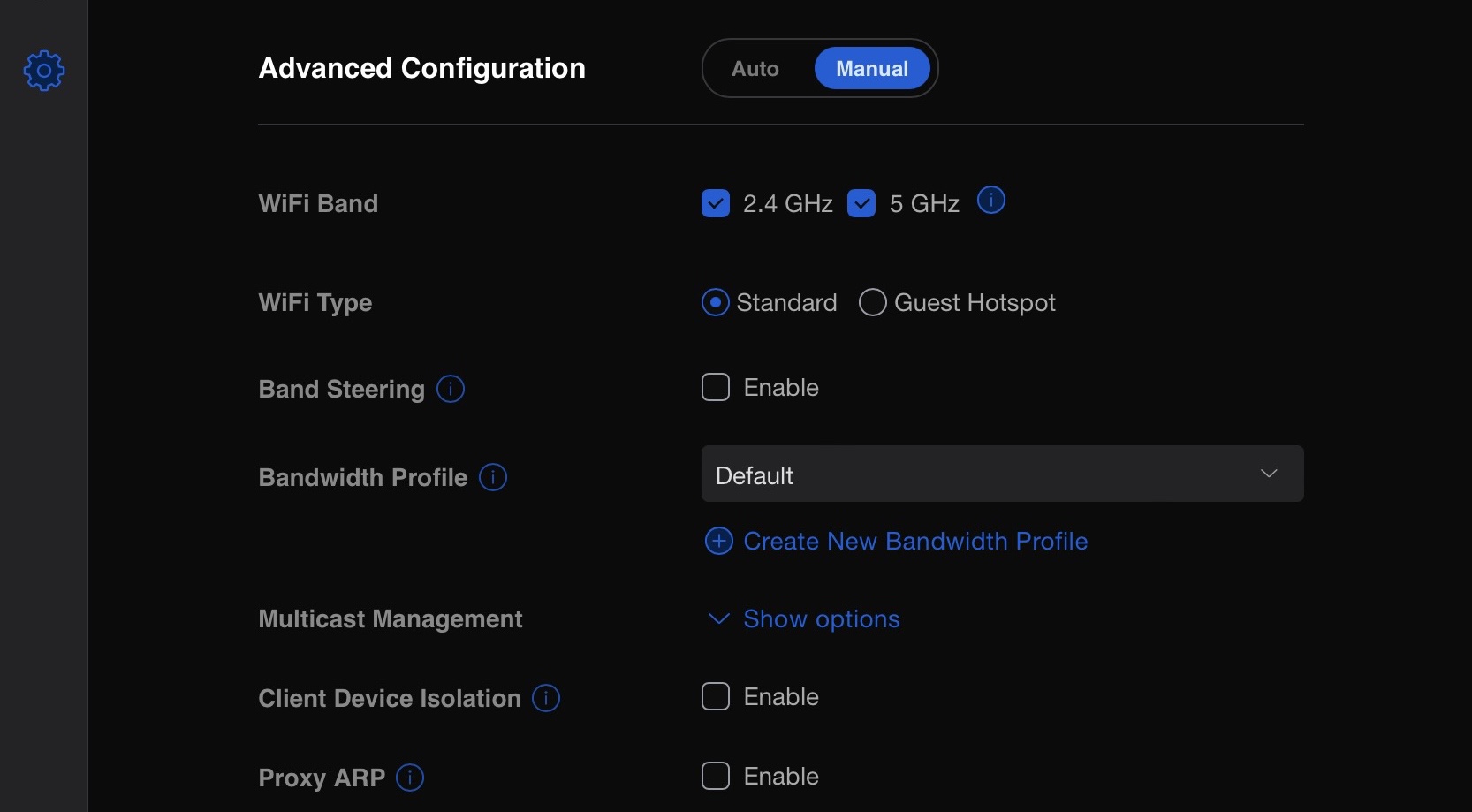Open Client Device Isolation info icon
This screenshot has width=1472, height=812.
tap(546, 698)
